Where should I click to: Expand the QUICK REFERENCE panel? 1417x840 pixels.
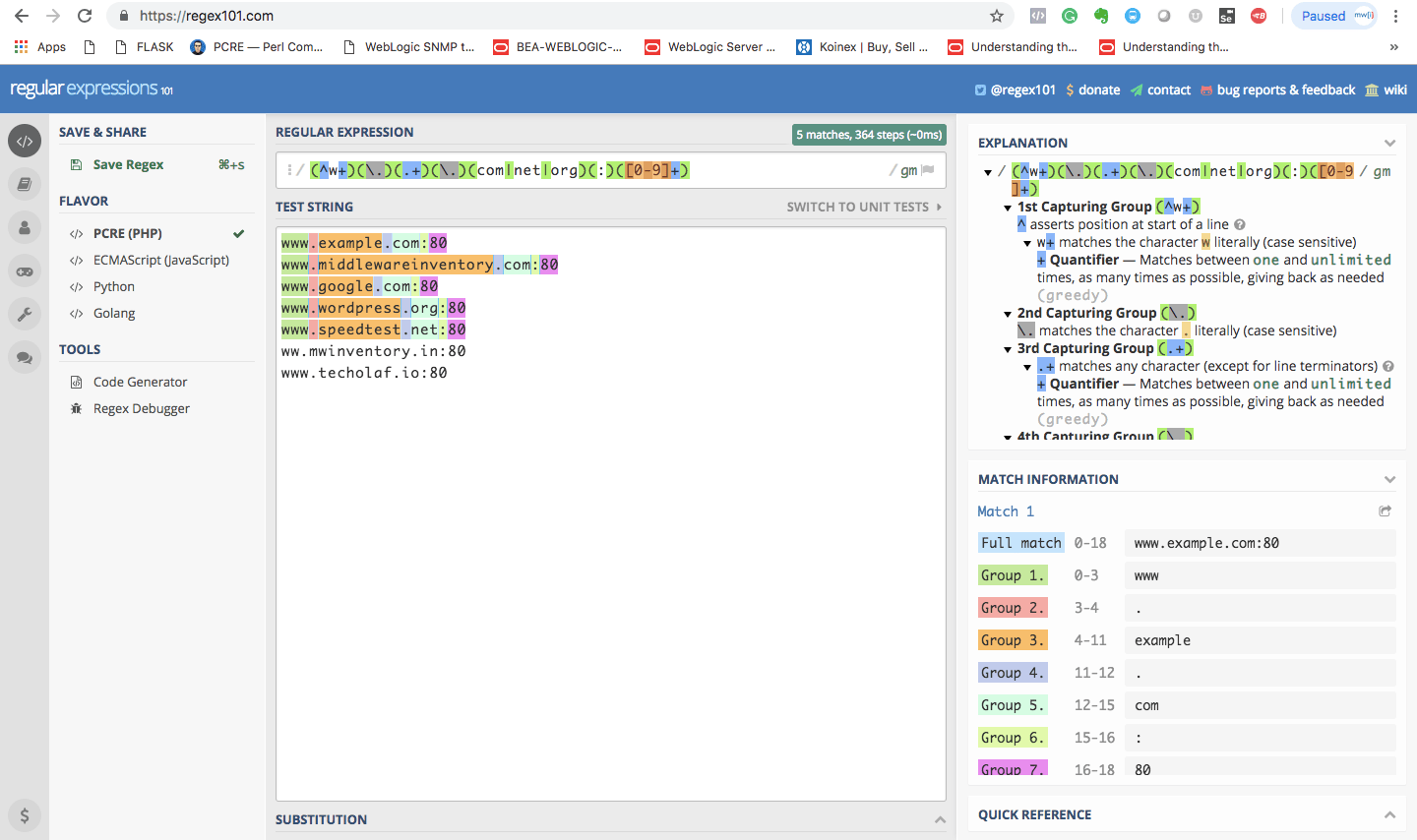[1389, 814]
